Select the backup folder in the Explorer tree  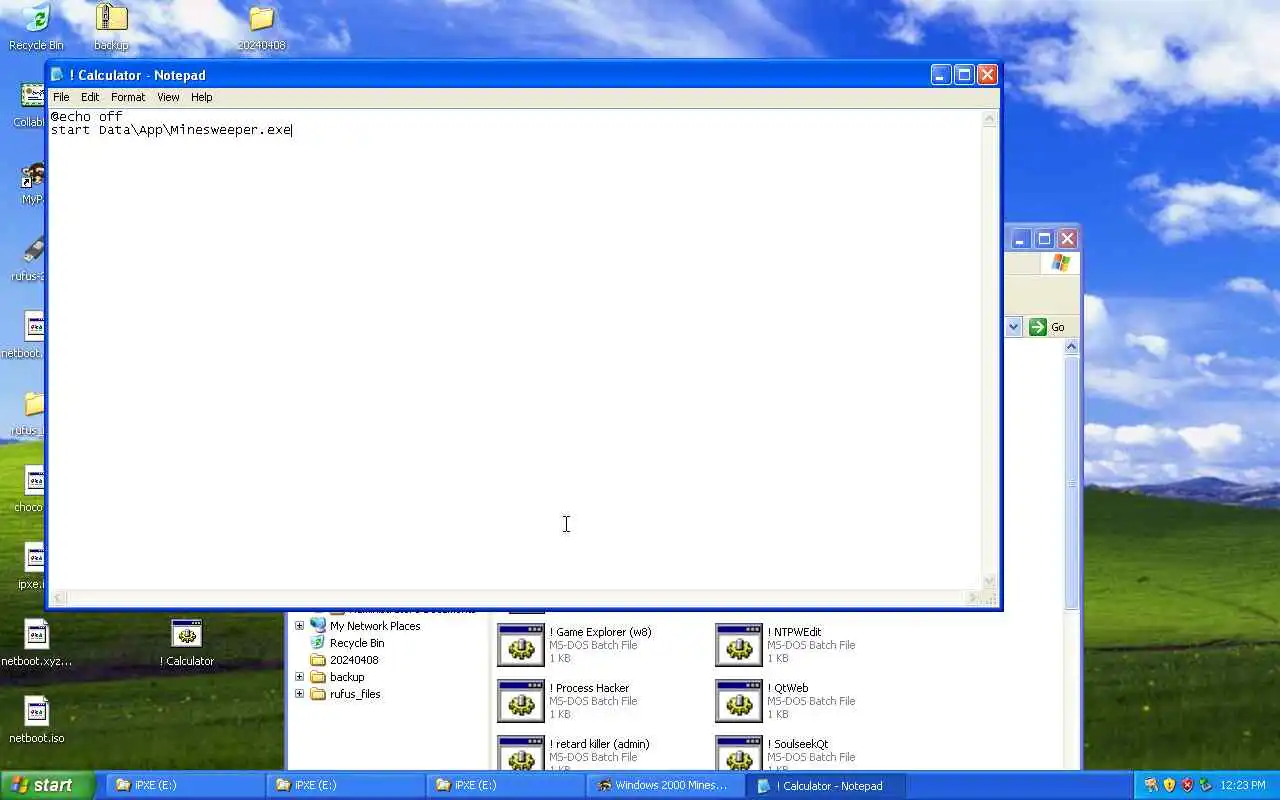coord(347,677)
